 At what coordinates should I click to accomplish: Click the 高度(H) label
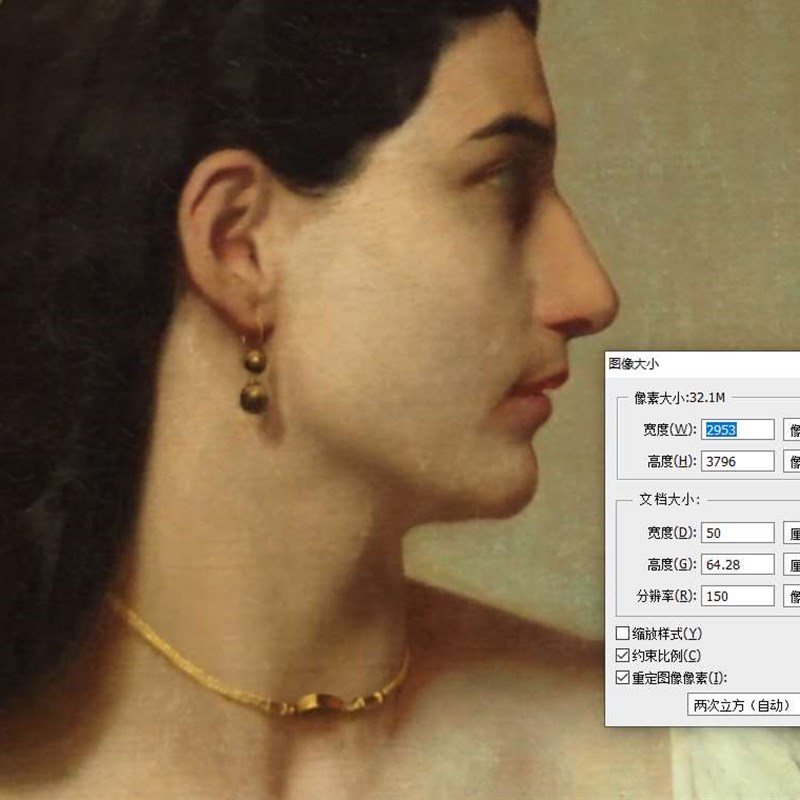pyautogui.click(x=672, y=461)
